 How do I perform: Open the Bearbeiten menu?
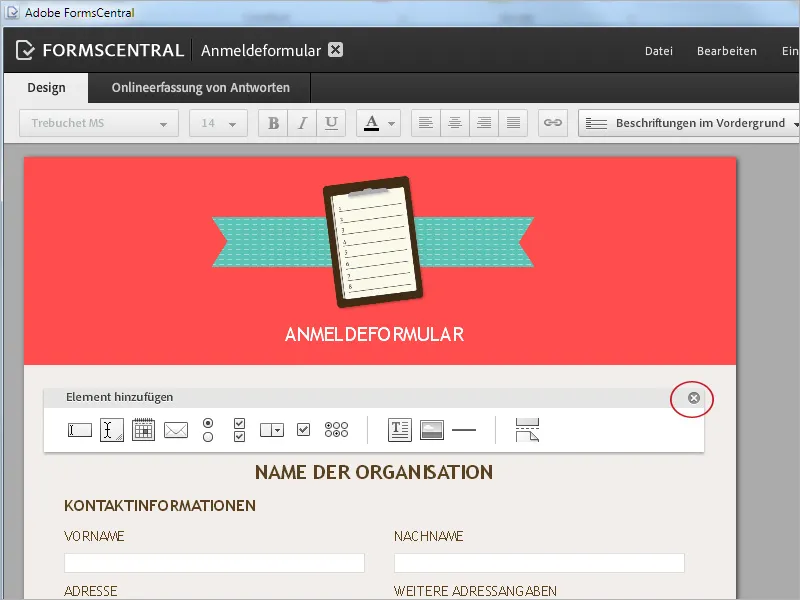[727, 50]
